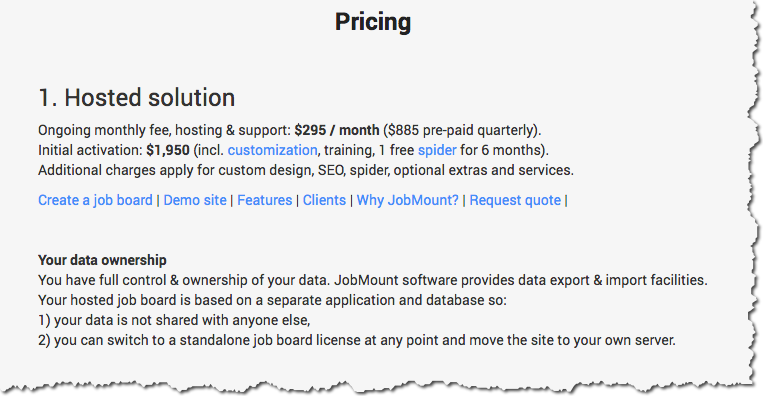
Task: Click the "Additional charges apply" sentence
Action: tap(306, 170)
